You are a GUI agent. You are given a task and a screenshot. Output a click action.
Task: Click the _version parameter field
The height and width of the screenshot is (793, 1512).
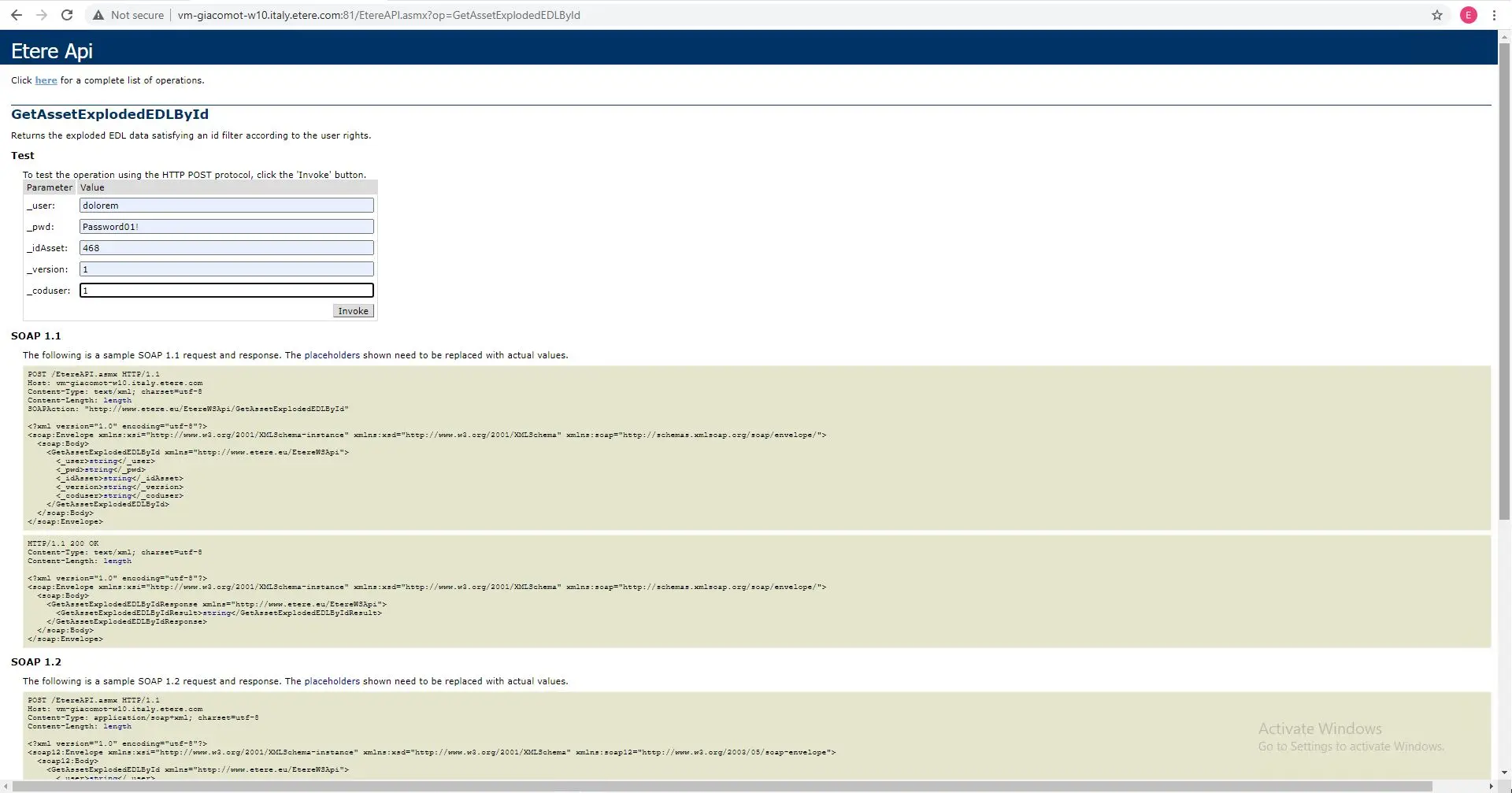coord(226,269)
